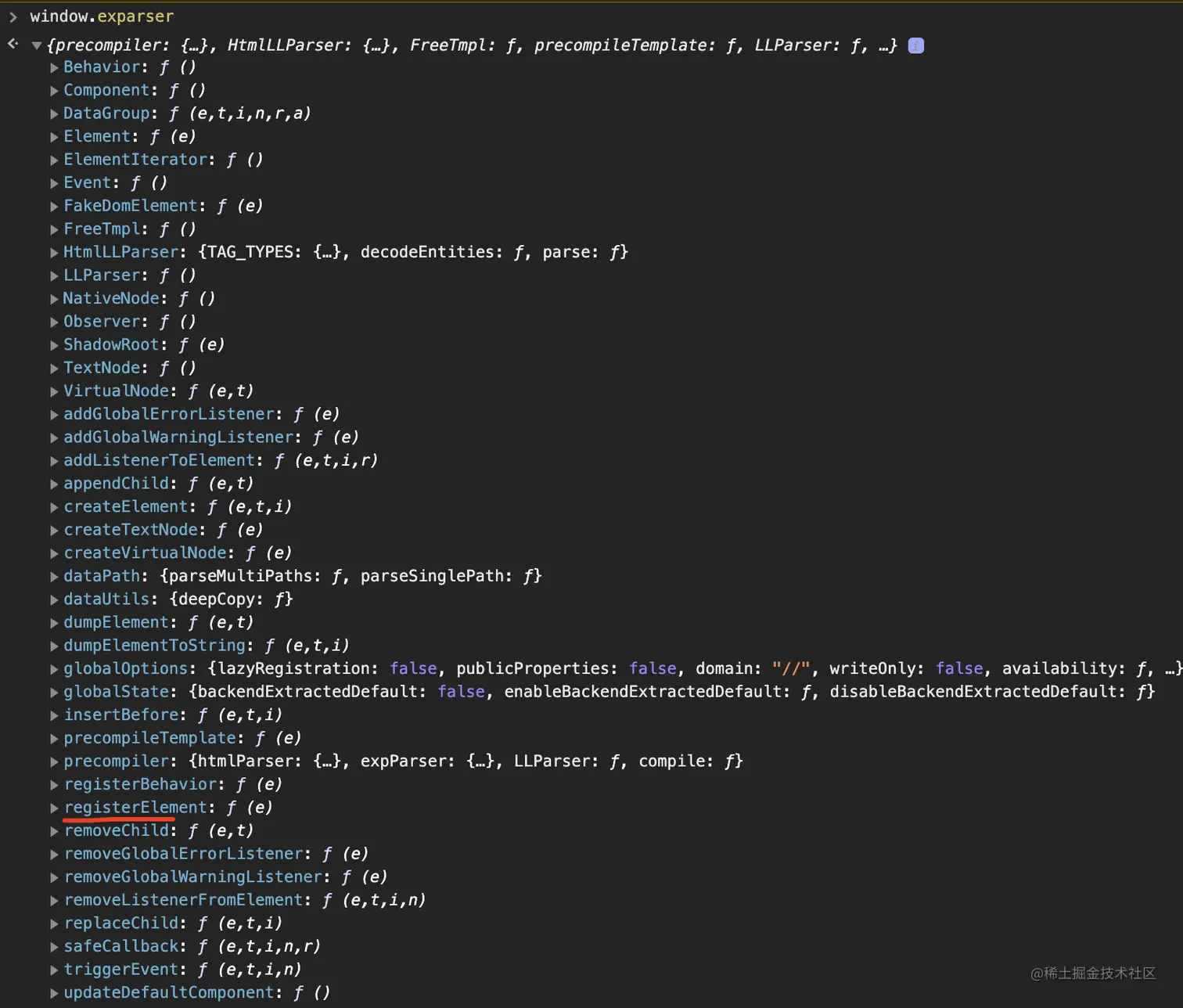Click the lazyRegistration false value
The image size is (1183, 1008).
pyautogui.click(x=413, y=669)
